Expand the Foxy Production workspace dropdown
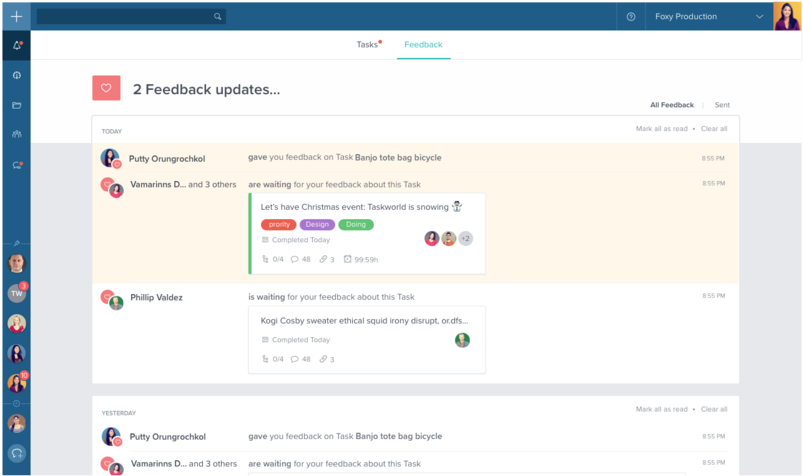This screenshot has width=803, height=476. (x=709, y=16)
